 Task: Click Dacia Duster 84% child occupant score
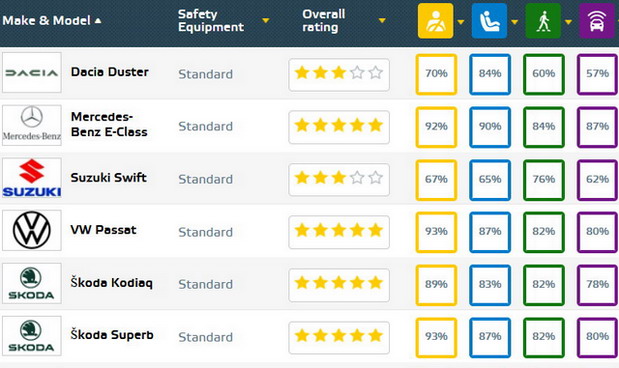[490, 74]
